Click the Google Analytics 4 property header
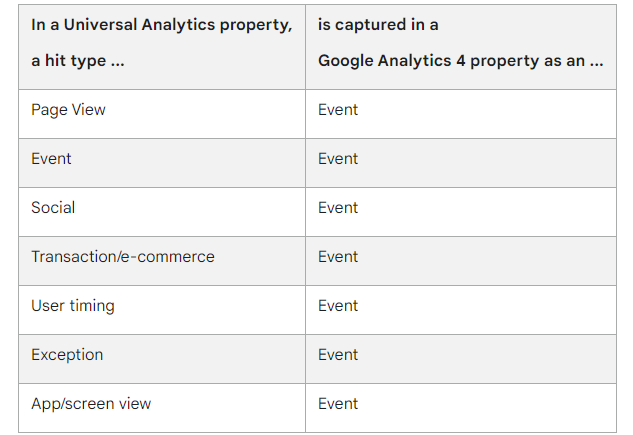633x435 pixels. click(461, 47)
